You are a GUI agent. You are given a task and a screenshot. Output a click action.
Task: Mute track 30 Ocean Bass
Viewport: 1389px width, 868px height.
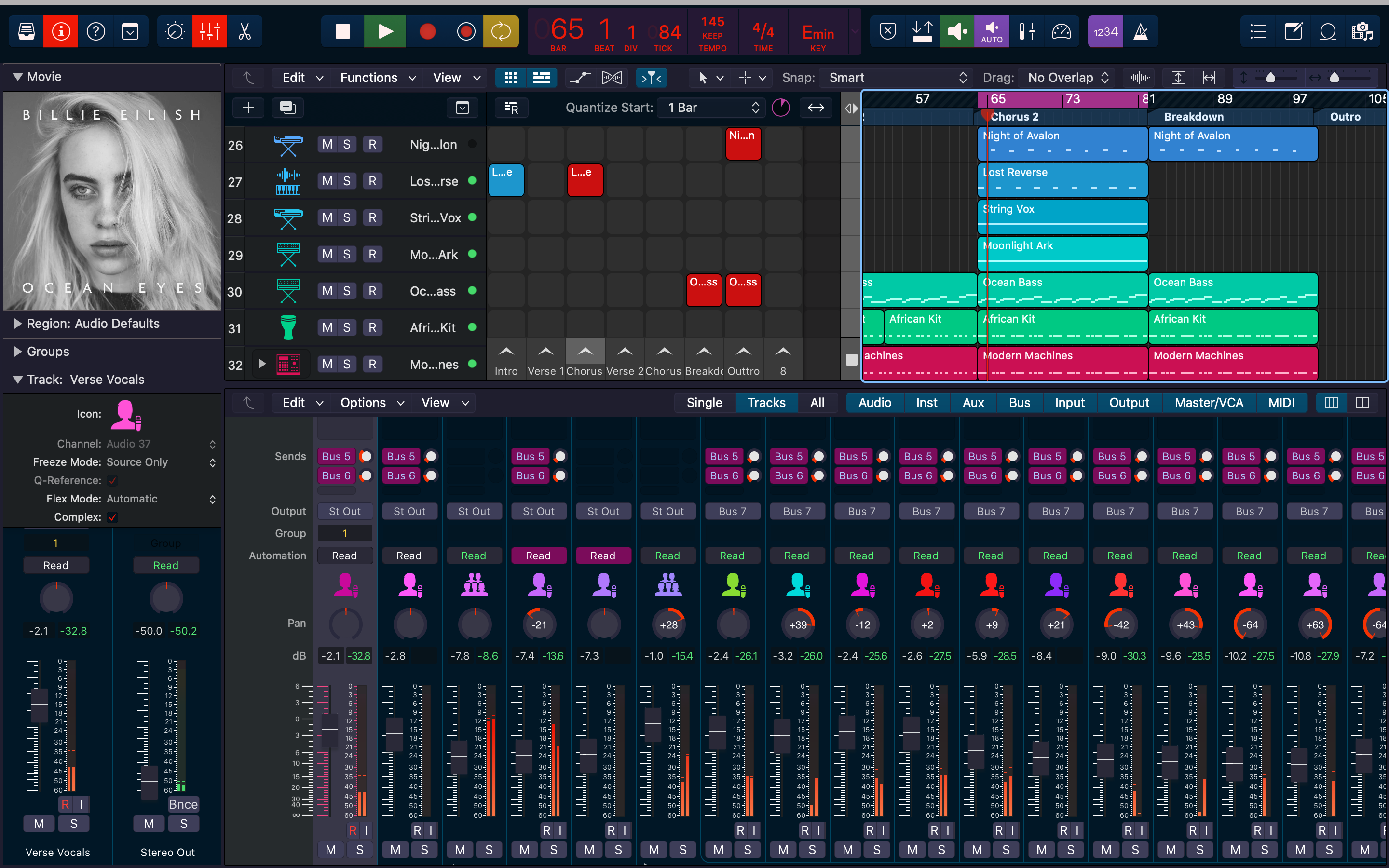coord(327,291)
